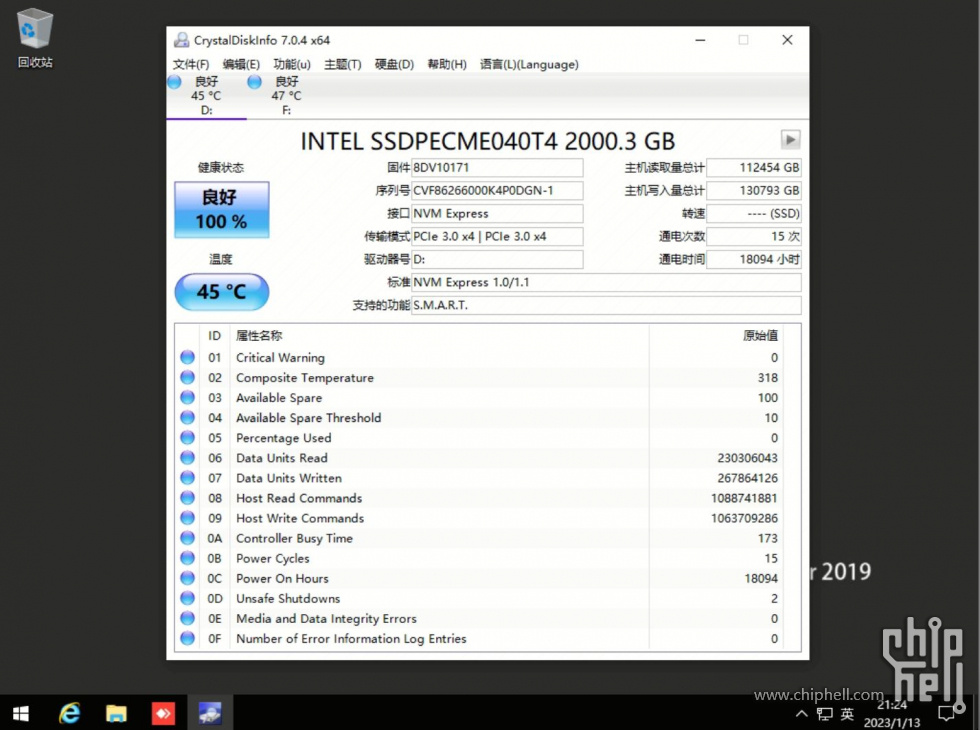Click the status icon for Error Information Log Entries
980x730 pixels.
coord(188,638)
